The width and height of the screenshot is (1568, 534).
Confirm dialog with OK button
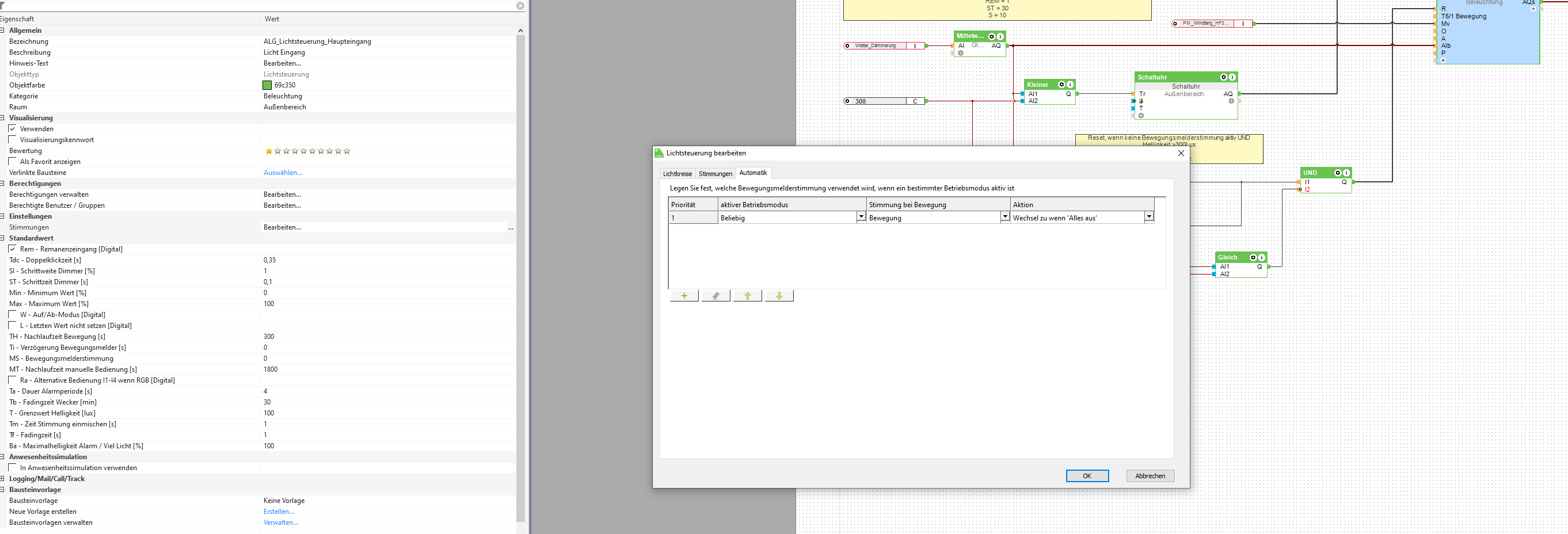pyautogui.click(x=1087, y=476)
